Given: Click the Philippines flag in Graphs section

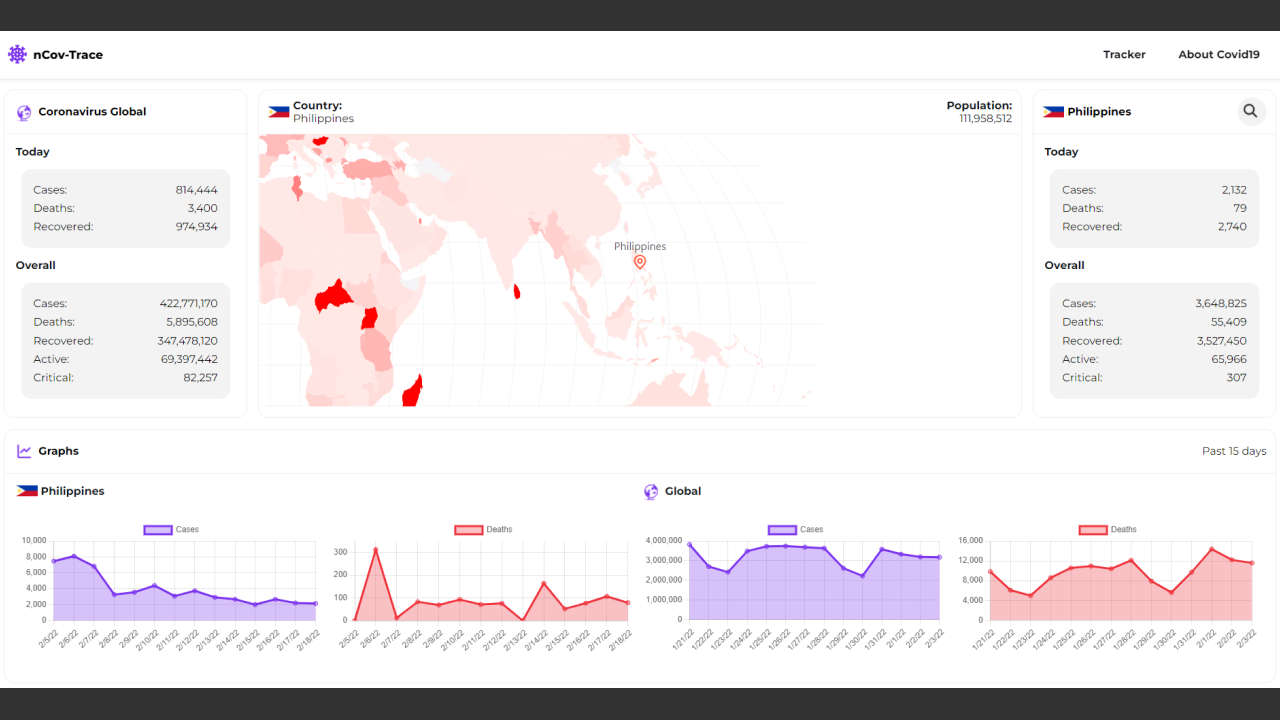Looking at the screenshot, I should (x=27, y=491).
